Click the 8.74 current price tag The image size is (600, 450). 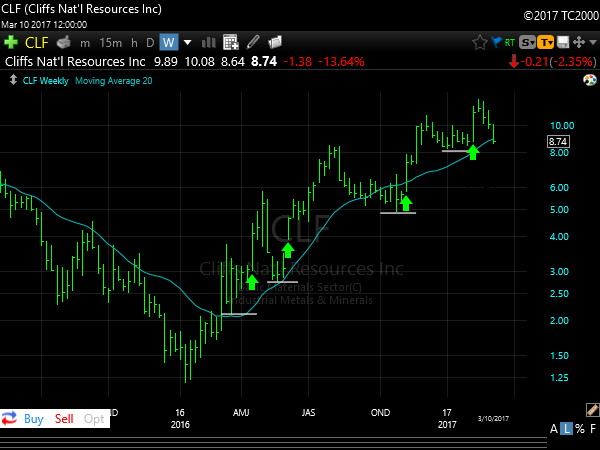click(558, 142)
